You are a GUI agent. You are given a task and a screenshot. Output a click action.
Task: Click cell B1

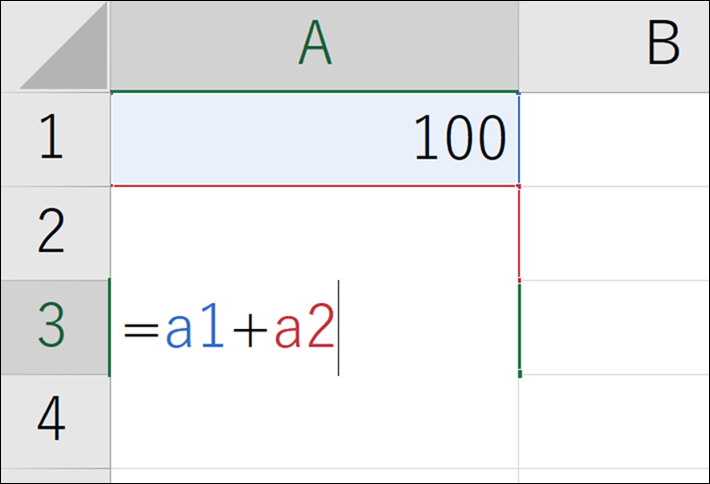615,139
